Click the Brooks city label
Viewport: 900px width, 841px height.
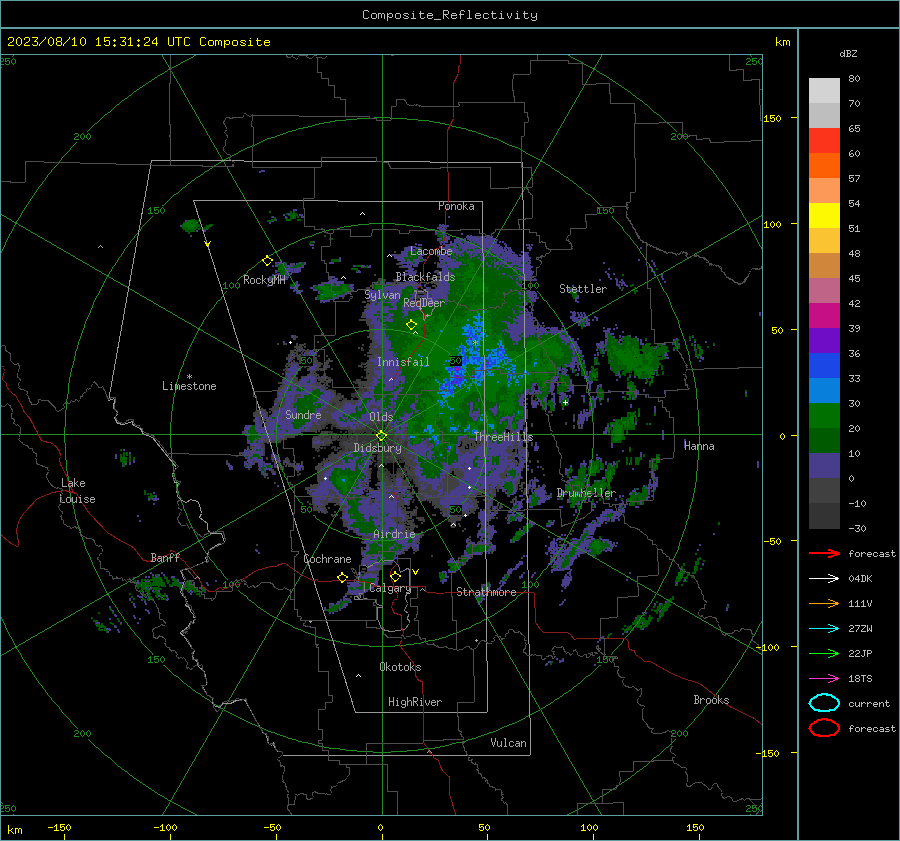pos(711,700)
